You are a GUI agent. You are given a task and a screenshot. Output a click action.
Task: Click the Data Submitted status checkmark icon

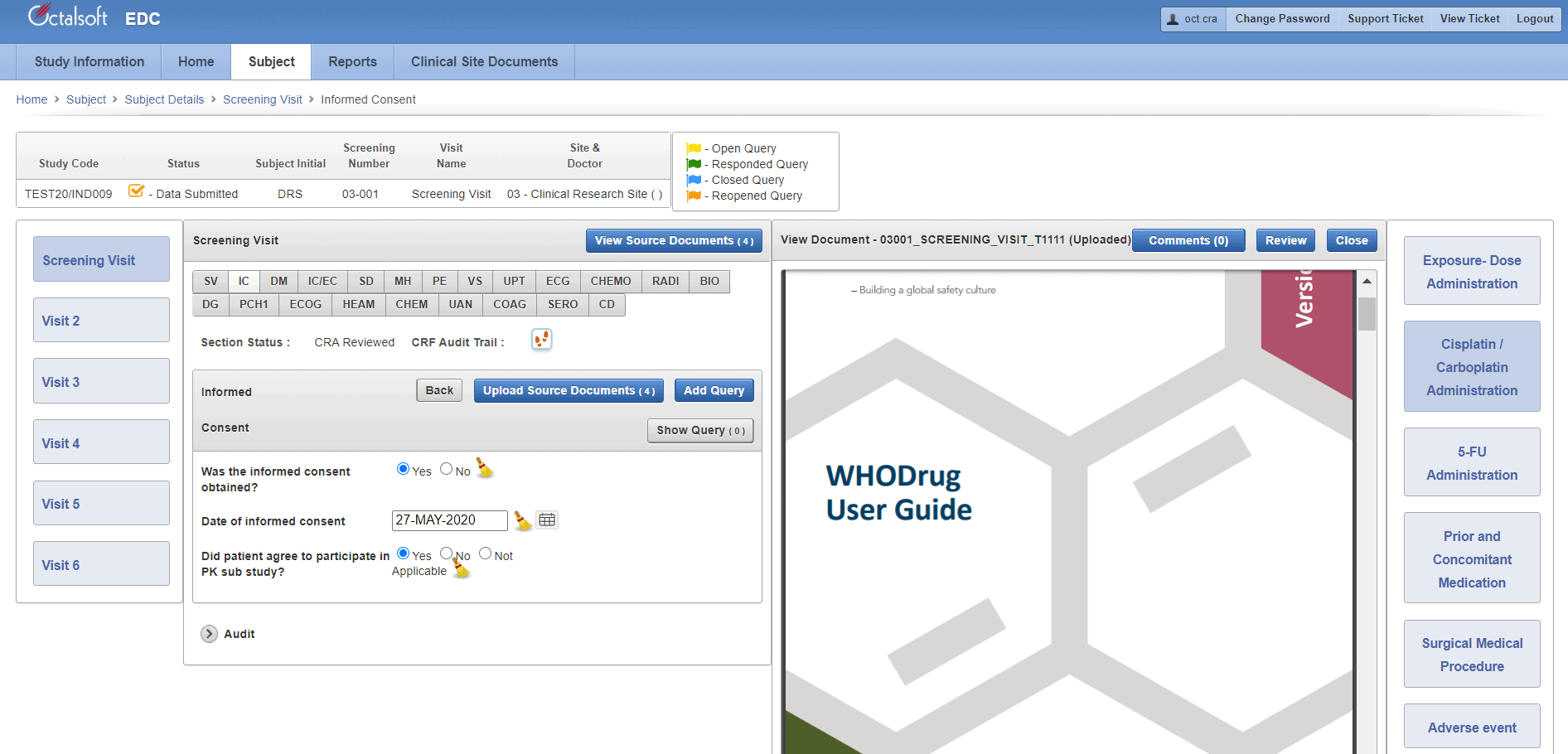(137, 192)
